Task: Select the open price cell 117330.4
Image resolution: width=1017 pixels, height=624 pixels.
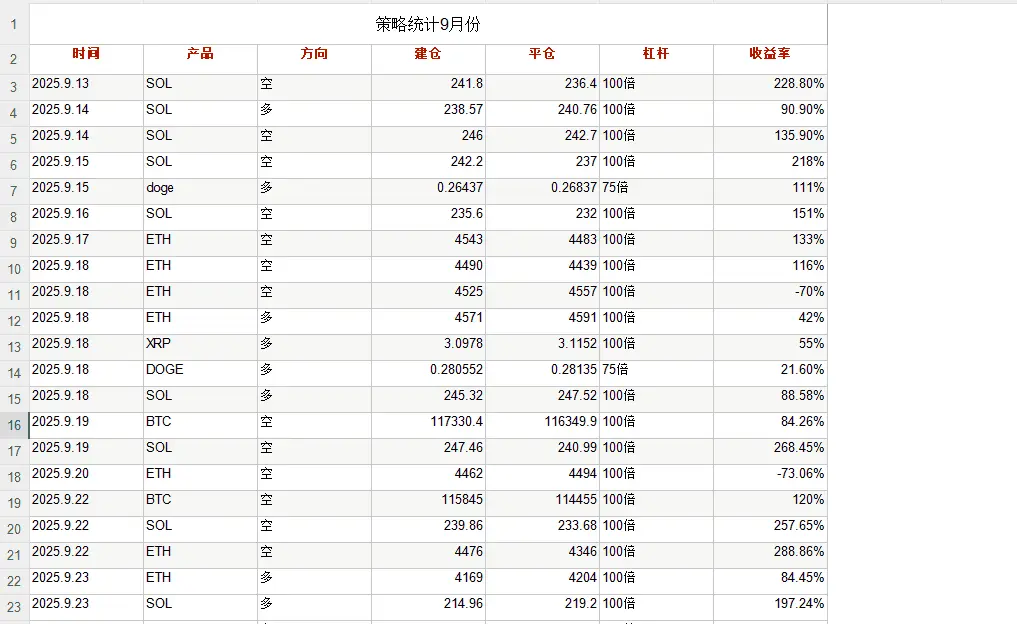Action: [x=429, y=425]
